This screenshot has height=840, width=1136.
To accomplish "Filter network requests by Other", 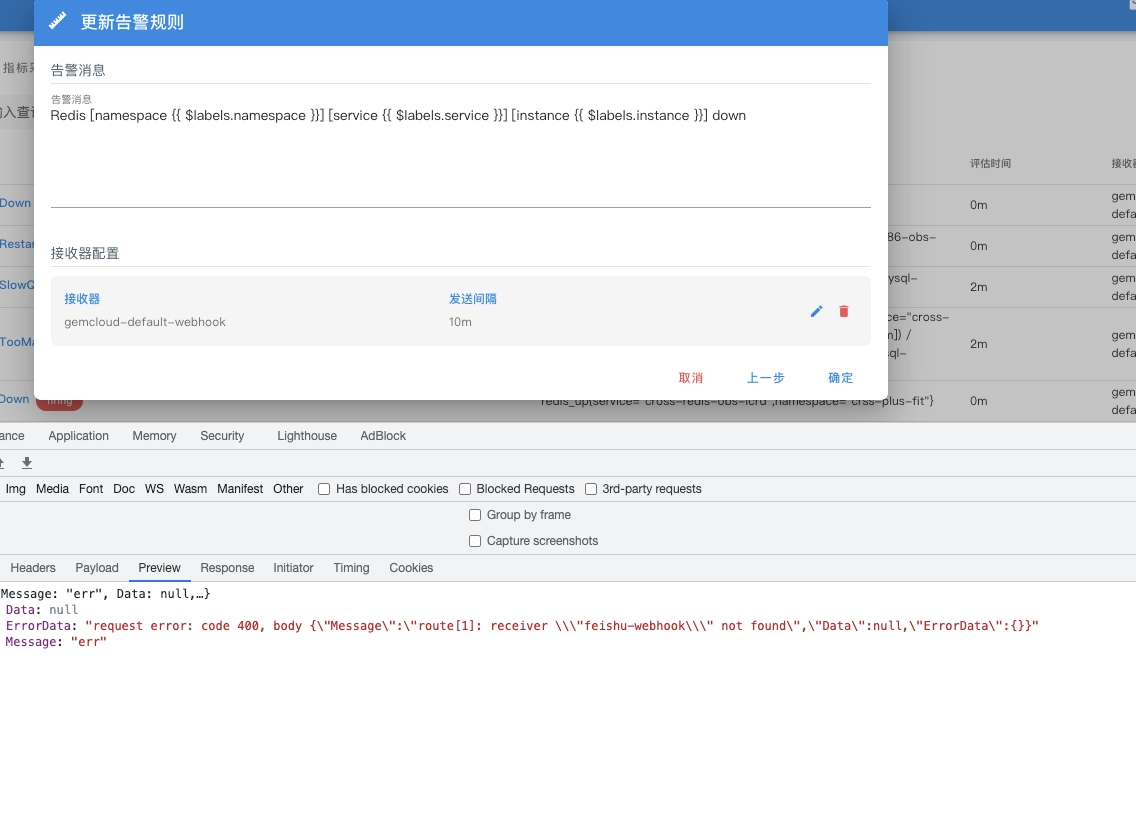I will [x=288, y=489].
